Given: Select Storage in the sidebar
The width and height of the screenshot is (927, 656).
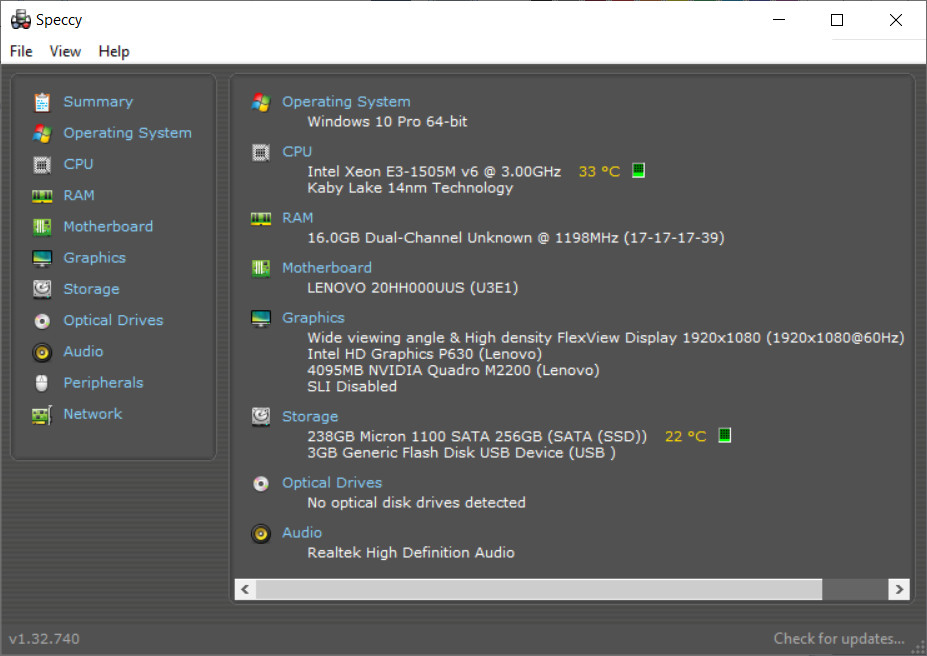Looking at the screenshot, I should coord(92,289).
